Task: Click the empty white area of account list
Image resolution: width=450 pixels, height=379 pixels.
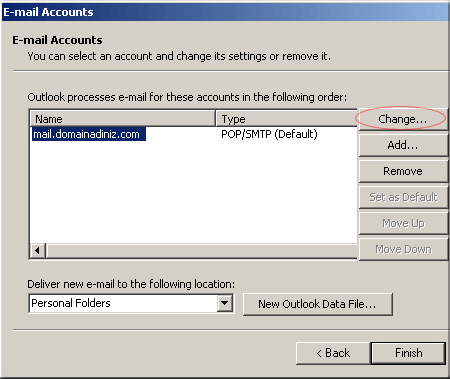Action: point(193,192)
